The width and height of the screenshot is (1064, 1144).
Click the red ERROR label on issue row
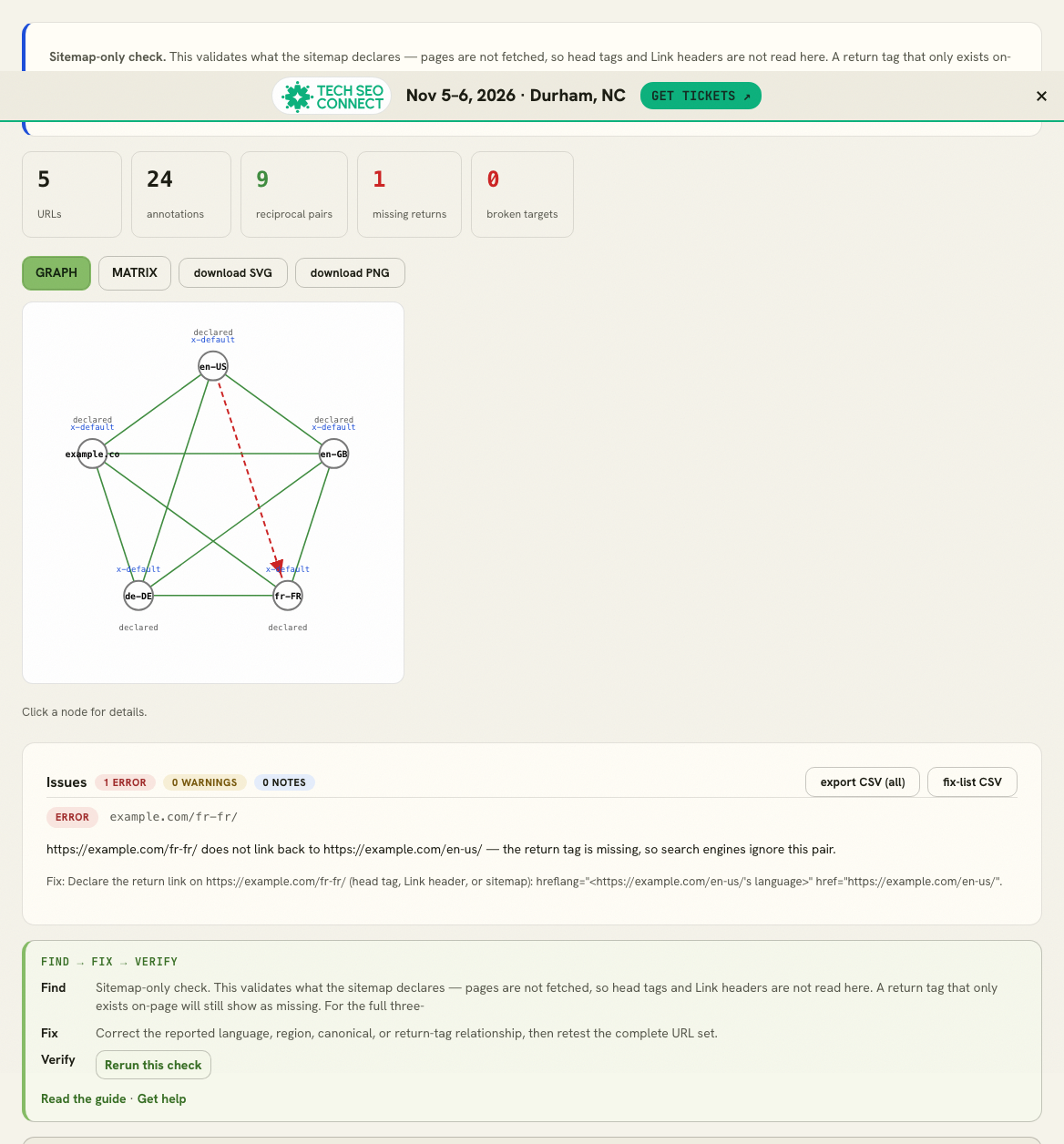coord(72,817)
